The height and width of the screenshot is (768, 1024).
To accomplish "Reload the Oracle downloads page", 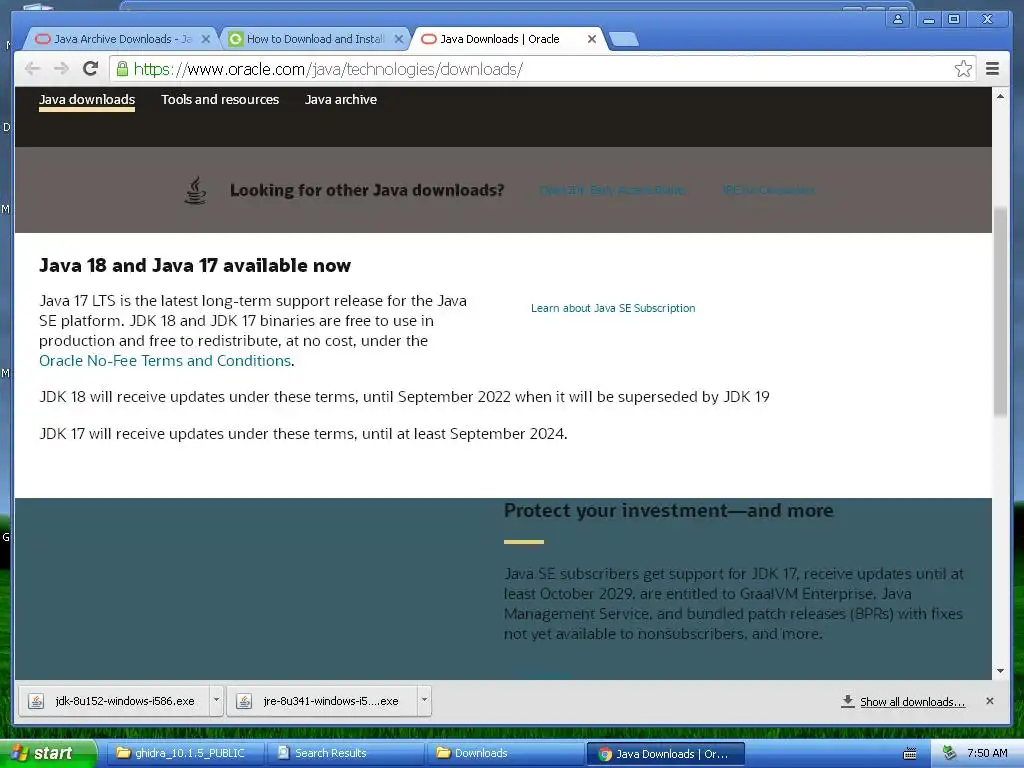I will pos(91,68).
